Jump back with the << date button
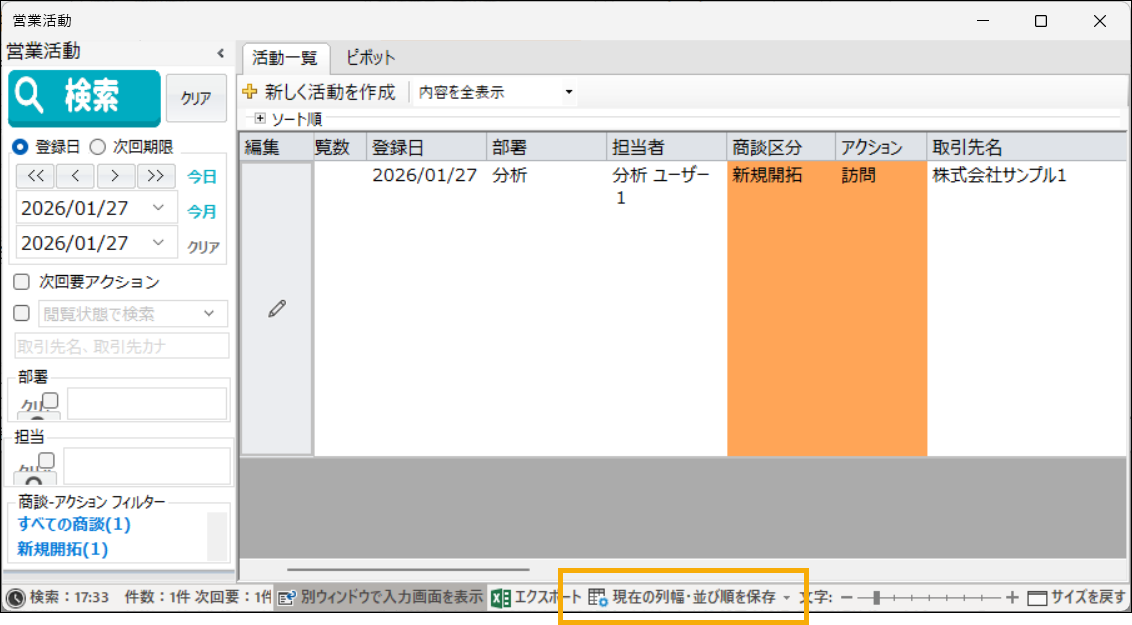The width and height of the screenshot is (1132, 625). [35, 175]
